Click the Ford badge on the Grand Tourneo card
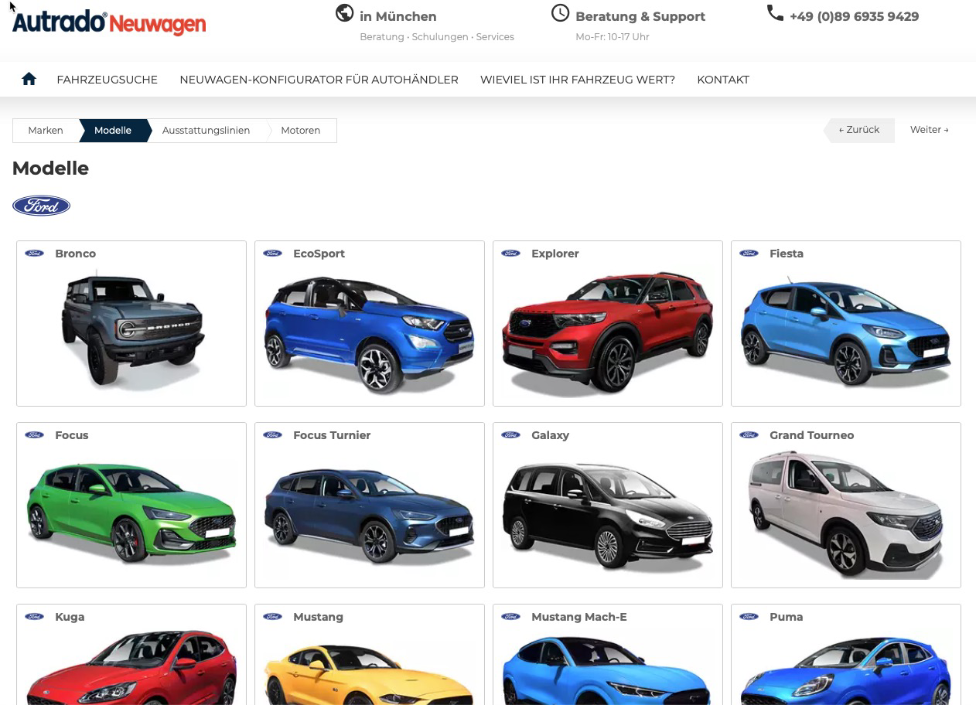This screenshot has height=705, width=976. pyautogui.click(x=749, y=435)
